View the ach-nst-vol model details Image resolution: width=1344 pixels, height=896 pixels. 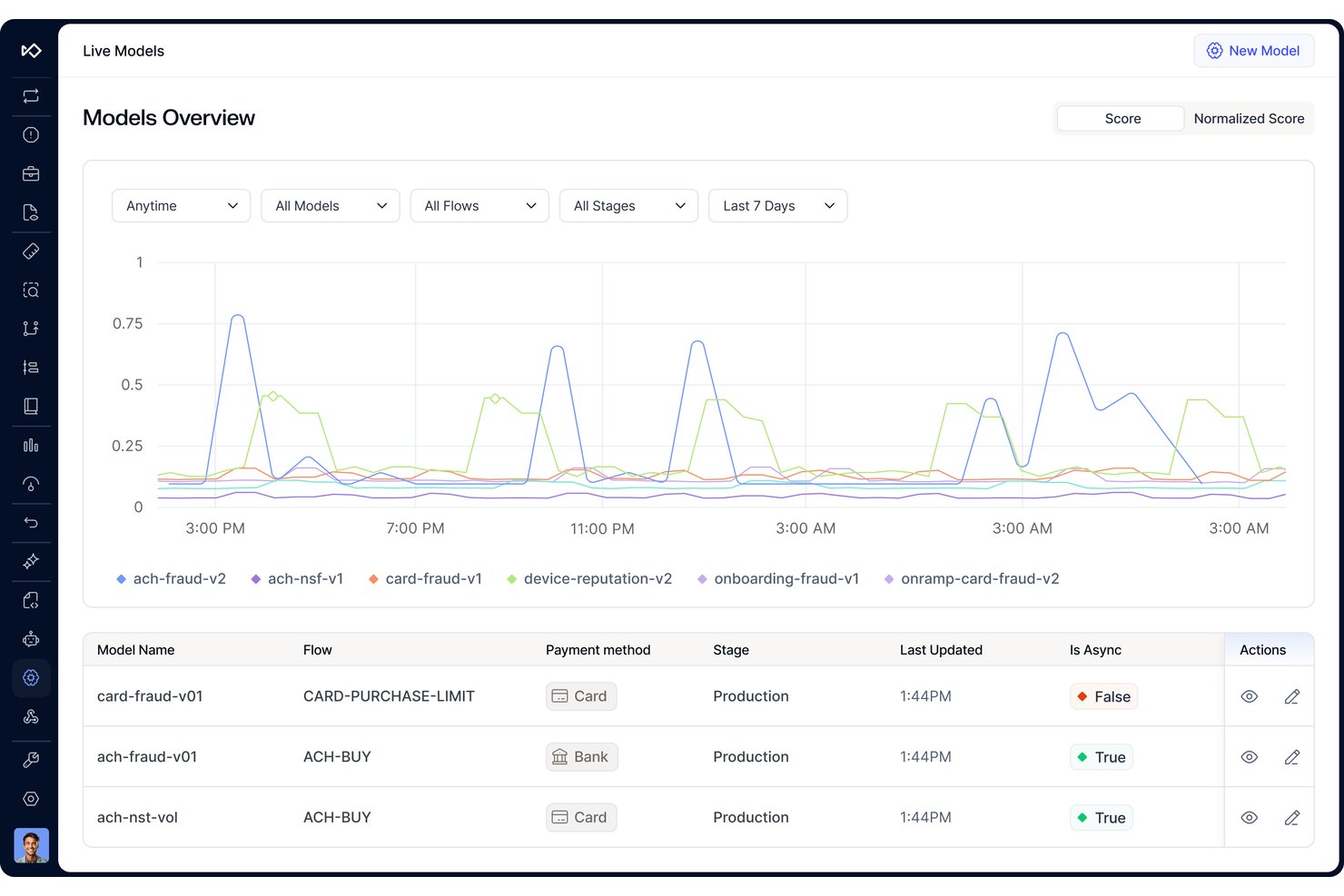(1250, 818)
